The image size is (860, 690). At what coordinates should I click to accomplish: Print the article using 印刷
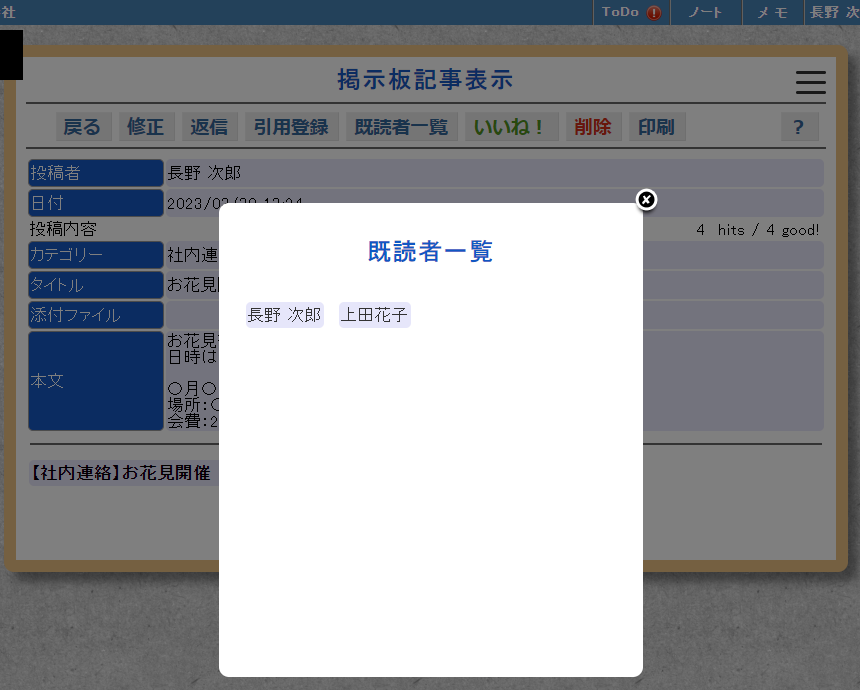[x=656, y=127]
